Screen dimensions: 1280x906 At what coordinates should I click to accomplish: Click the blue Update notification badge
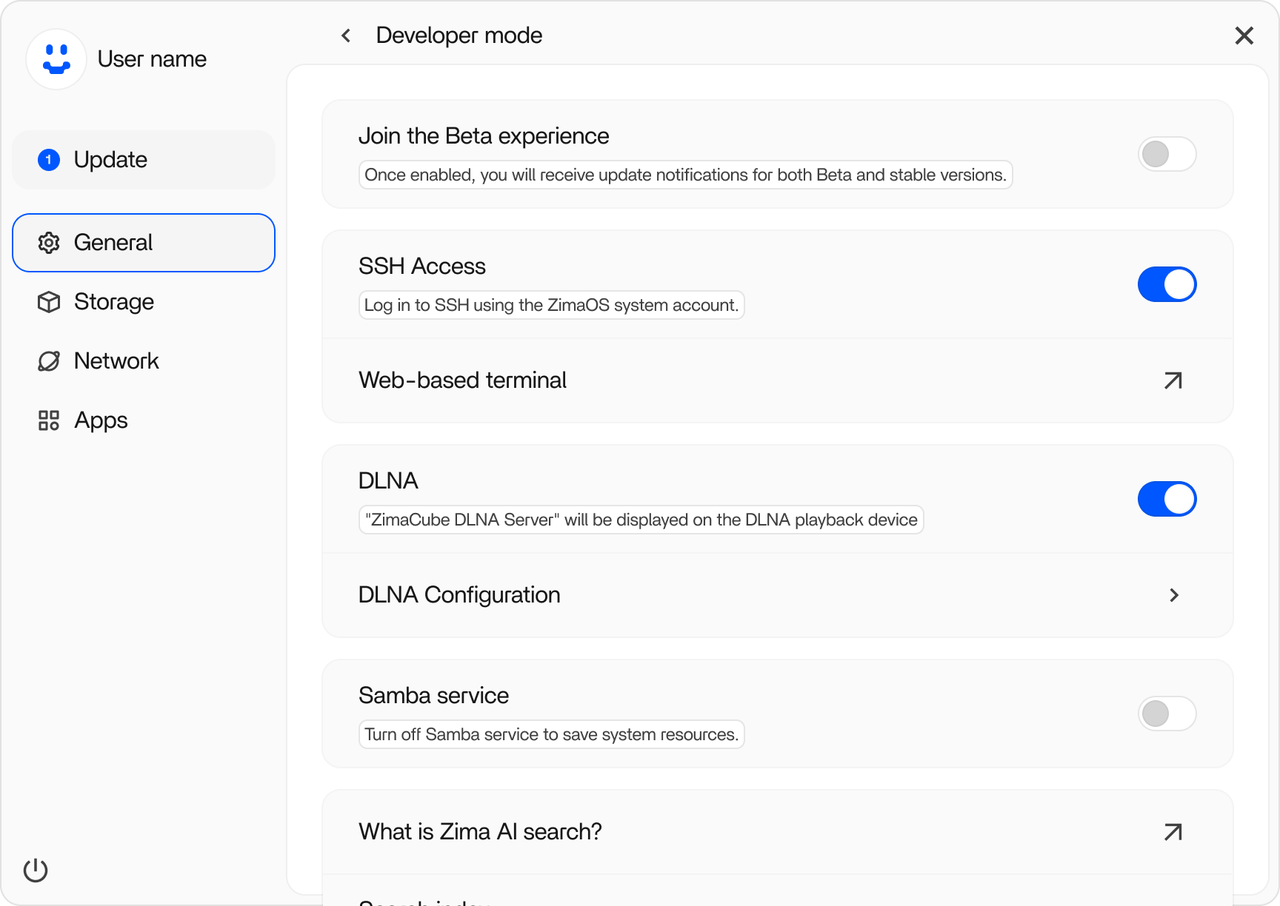point(48,160)
